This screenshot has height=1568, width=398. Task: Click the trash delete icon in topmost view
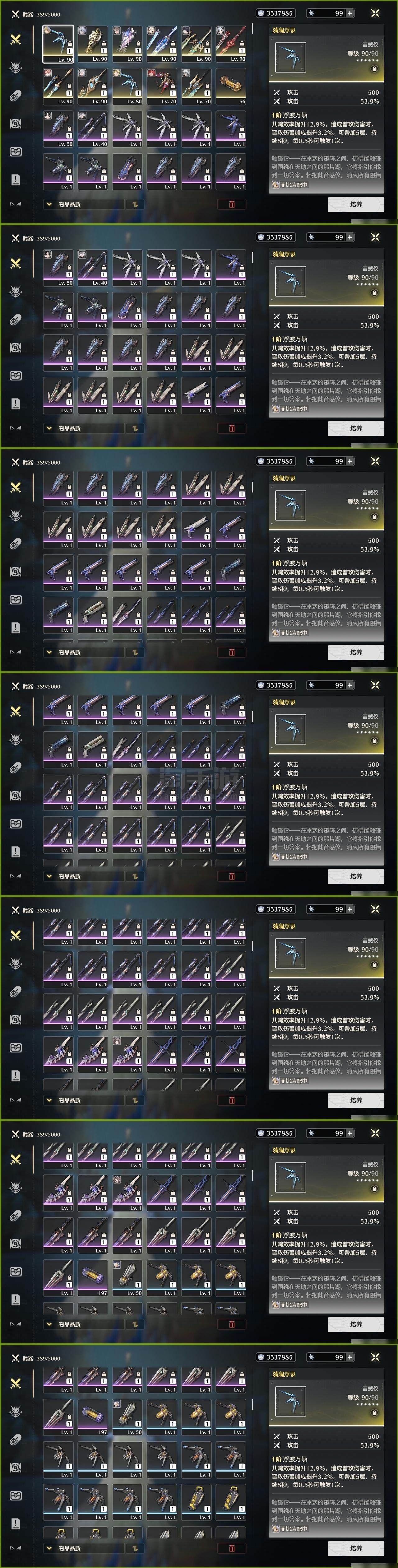coord(232,204)
